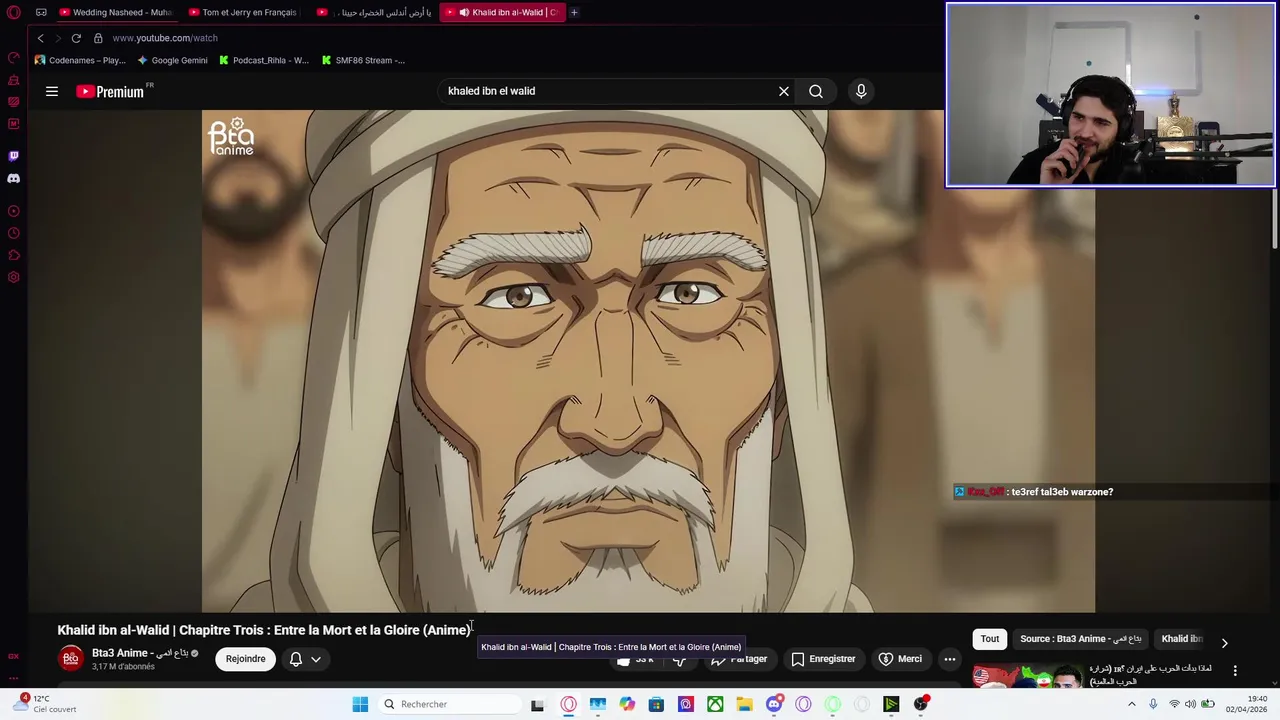The height and width of the screenshot is (720, 1280).
Task: Click the video player to pause
Action: (648, 360)
